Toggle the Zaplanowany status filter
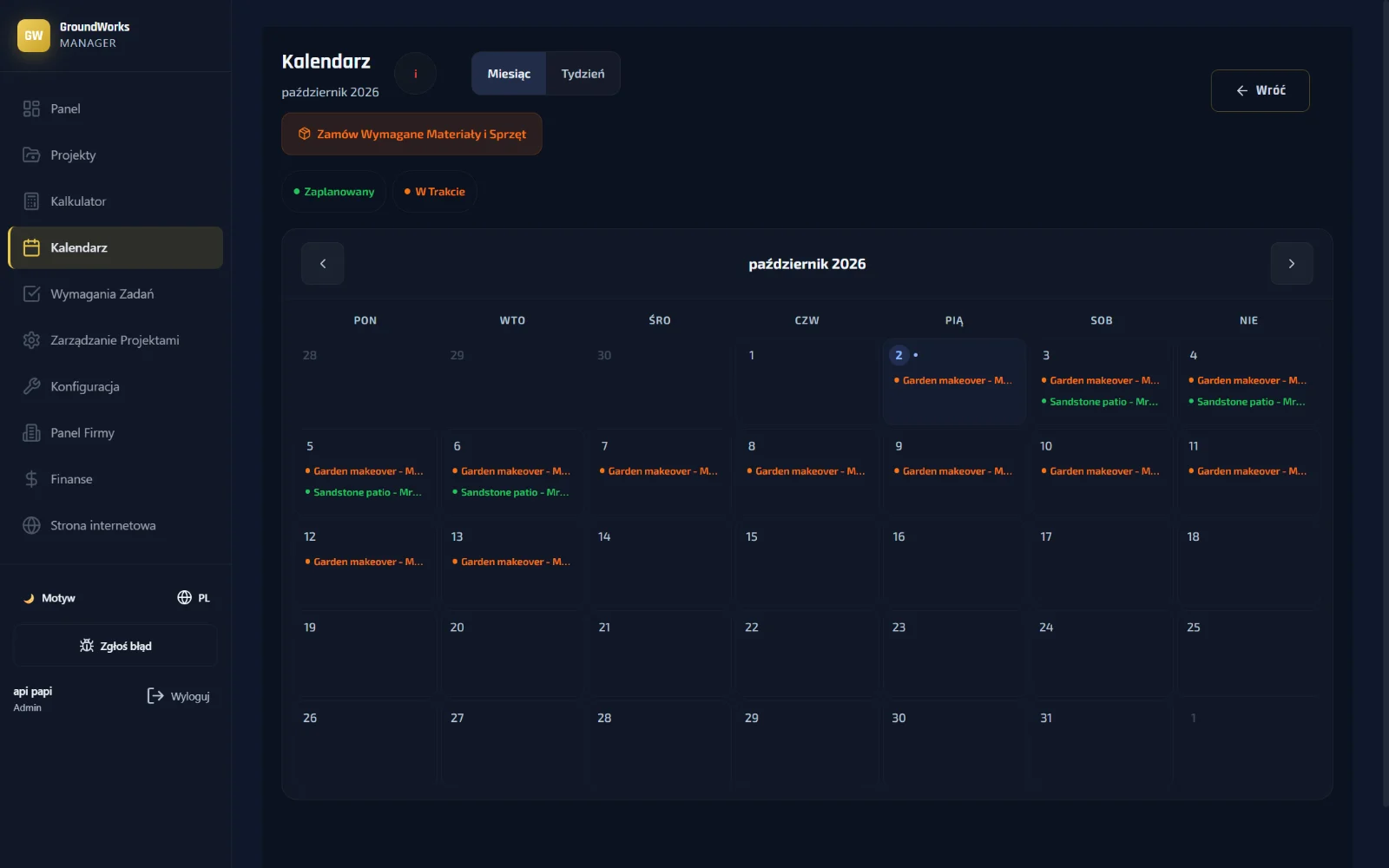 [334, 192]
